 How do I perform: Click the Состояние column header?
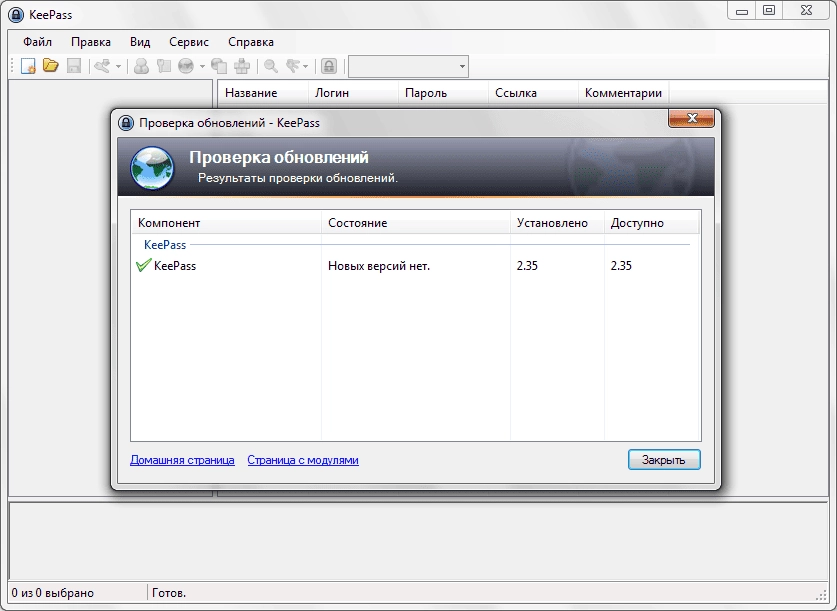(416, 223)
